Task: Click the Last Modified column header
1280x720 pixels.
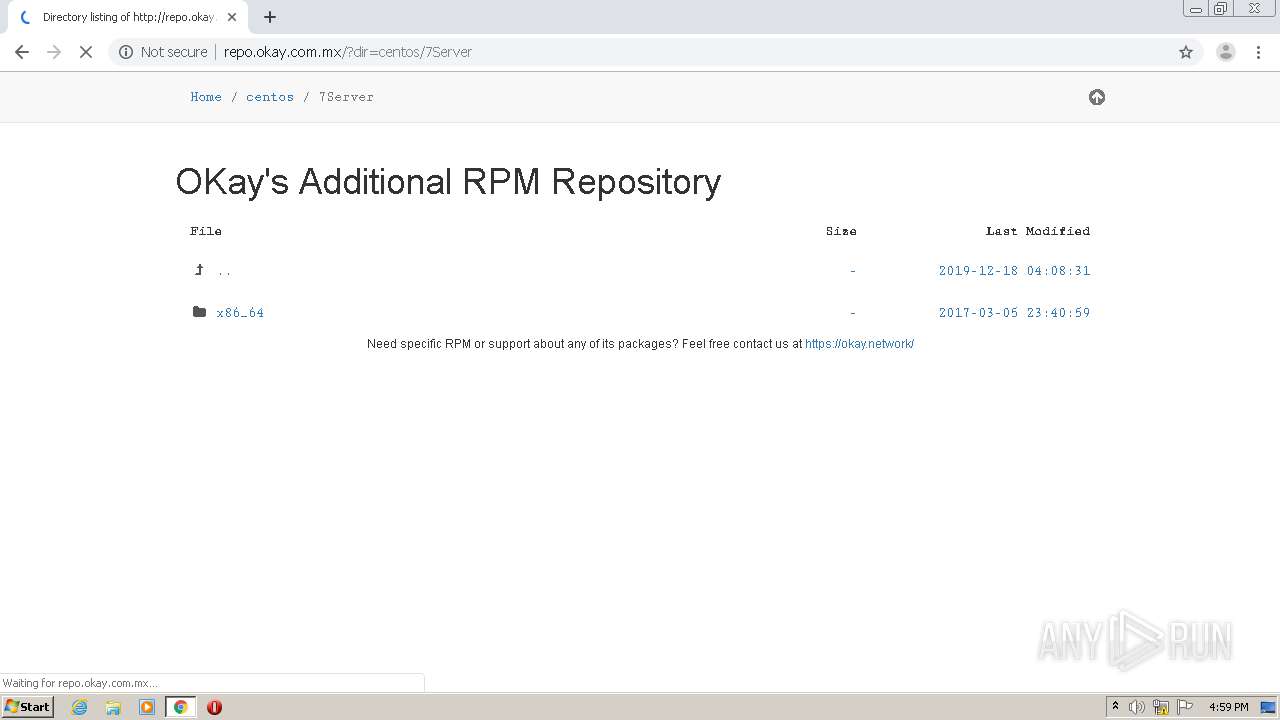Action: point(1038,231)
